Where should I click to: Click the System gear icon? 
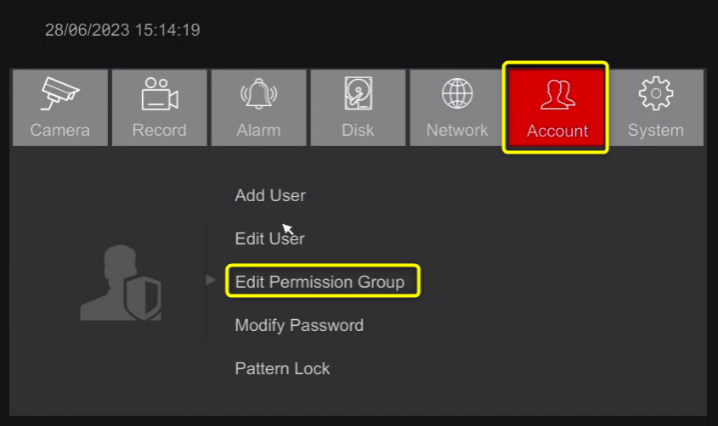coord(656,95)
